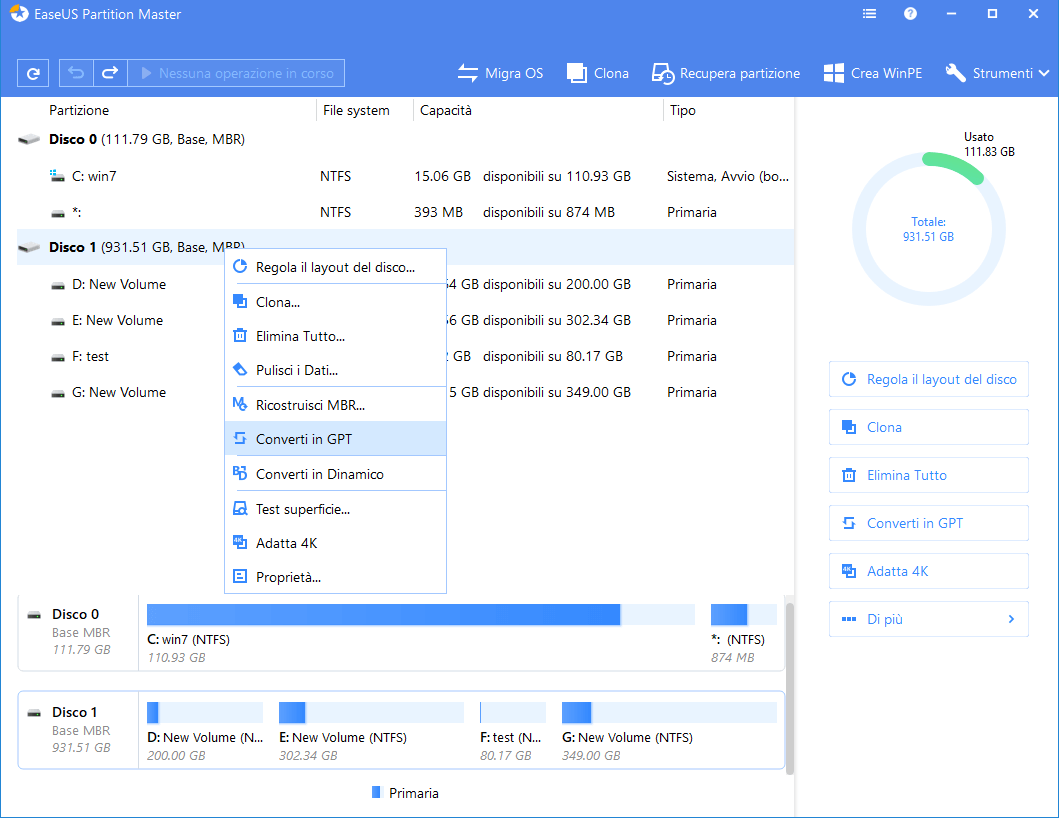Select the G: New Volume list row
The image size is (1059, 818).
(x=405, y=392)
